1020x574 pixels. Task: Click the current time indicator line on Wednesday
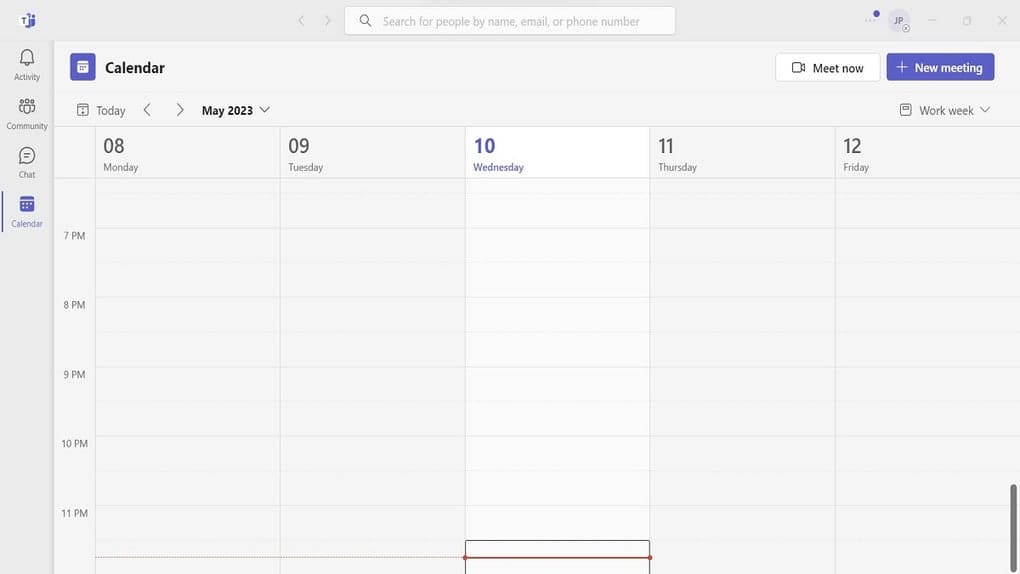(x=557, y=557)
